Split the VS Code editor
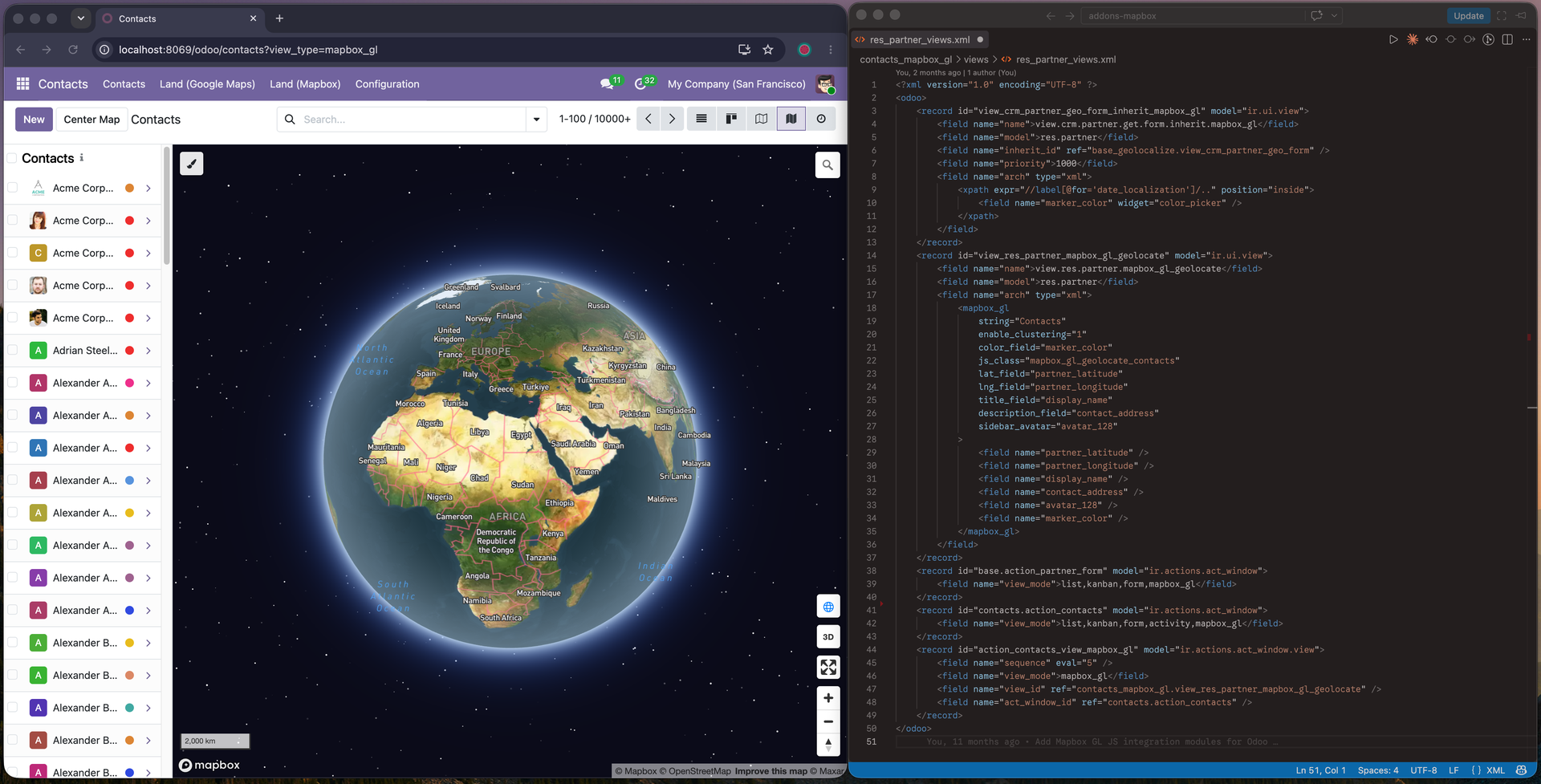The image size is (1541, 784). click(x=1507, y=39)
